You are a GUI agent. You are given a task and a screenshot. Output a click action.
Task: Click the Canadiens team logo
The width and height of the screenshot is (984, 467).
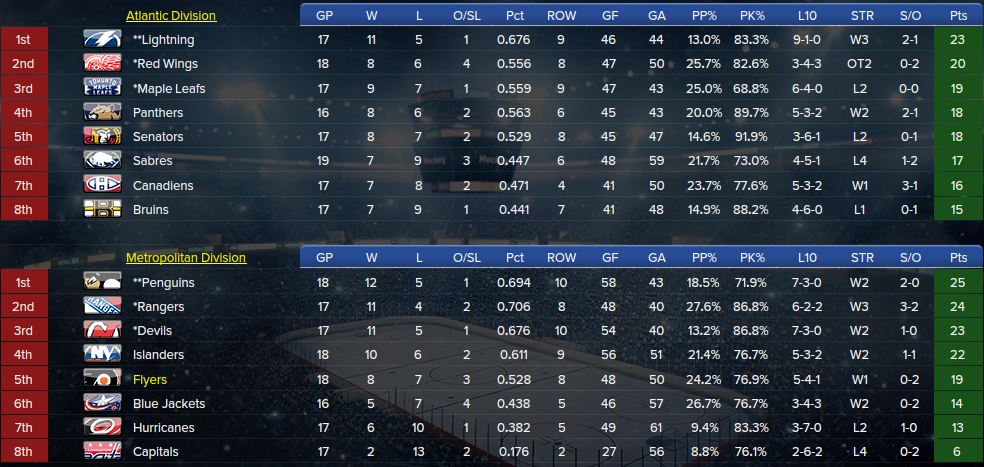[102, 185]
